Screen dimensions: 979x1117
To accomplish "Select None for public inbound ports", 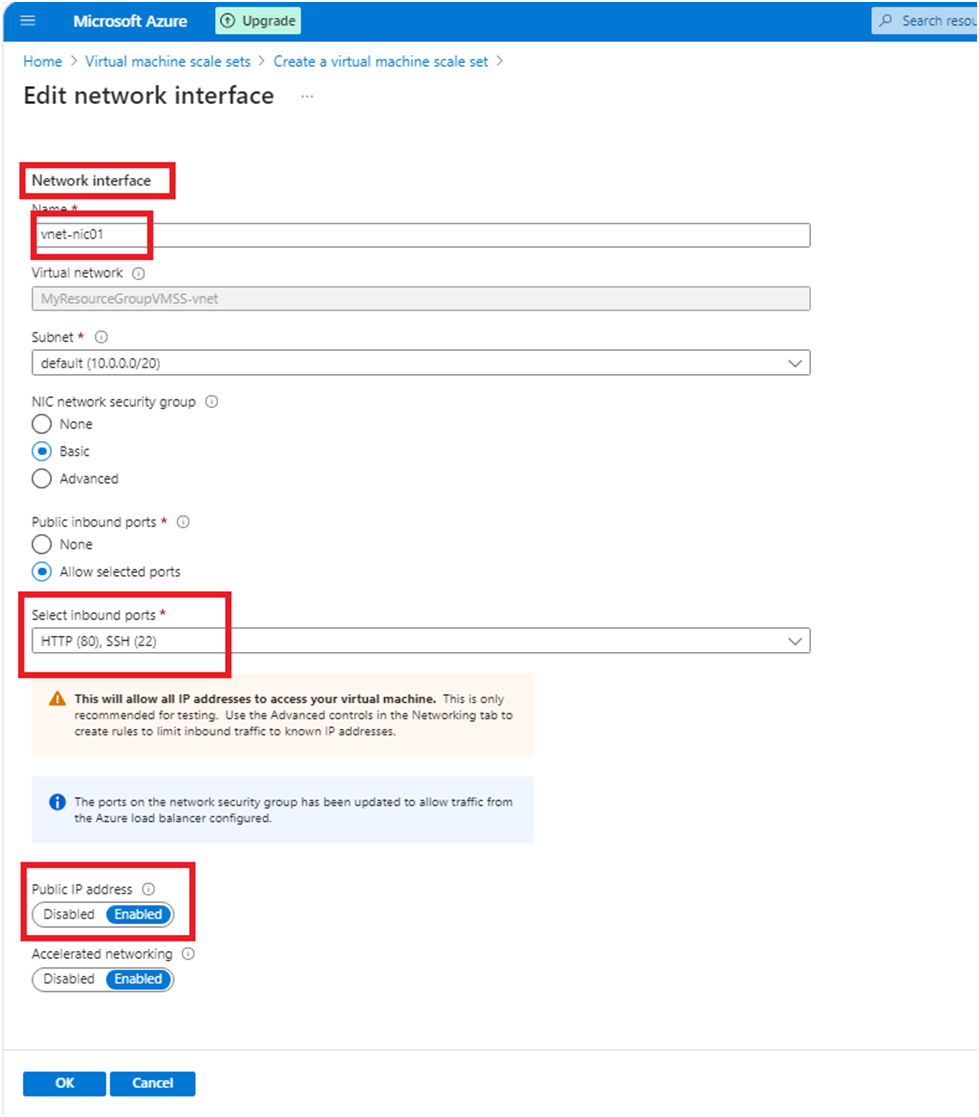I will pos(42,545).
